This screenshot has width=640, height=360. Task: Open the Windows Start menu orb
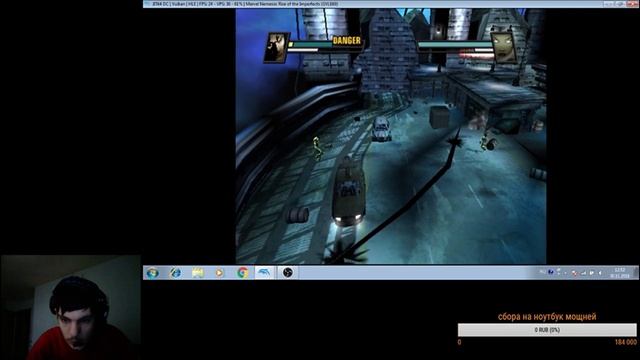(x=153, y=273)
